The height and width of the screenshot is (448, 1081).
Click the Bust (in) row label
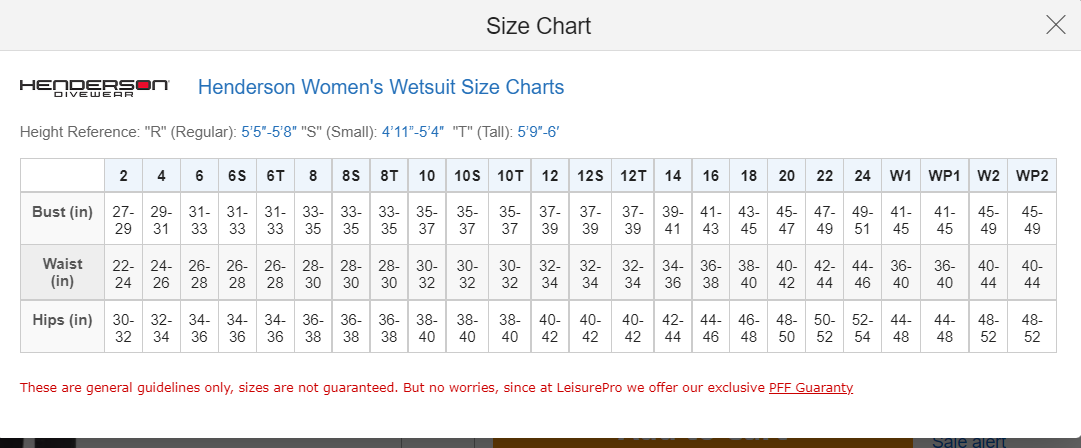[62, 212]
